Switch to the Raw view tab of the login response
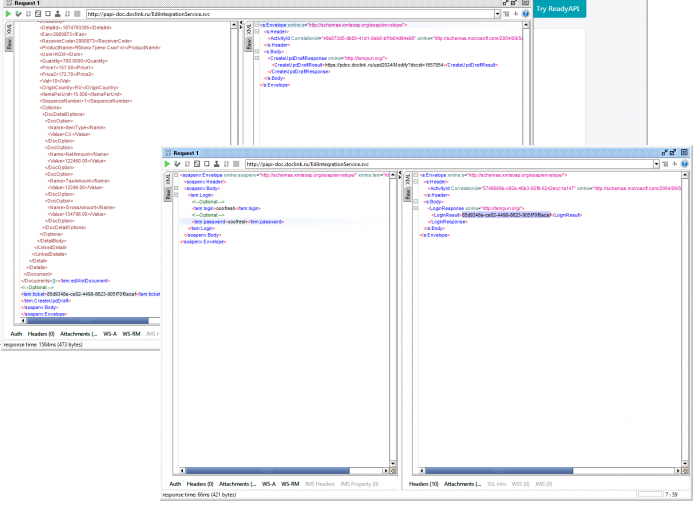This screenshot has width=700, height=512. [408, 194]
